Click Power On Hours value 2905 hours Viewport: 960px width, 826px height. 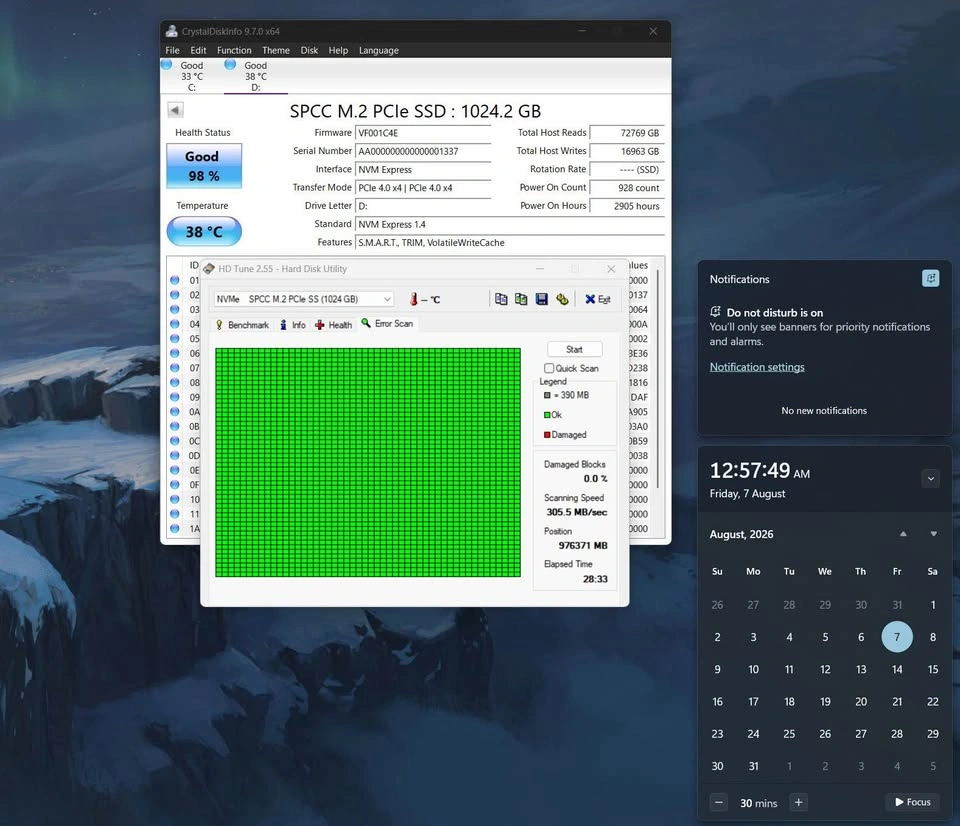point(626,206)
